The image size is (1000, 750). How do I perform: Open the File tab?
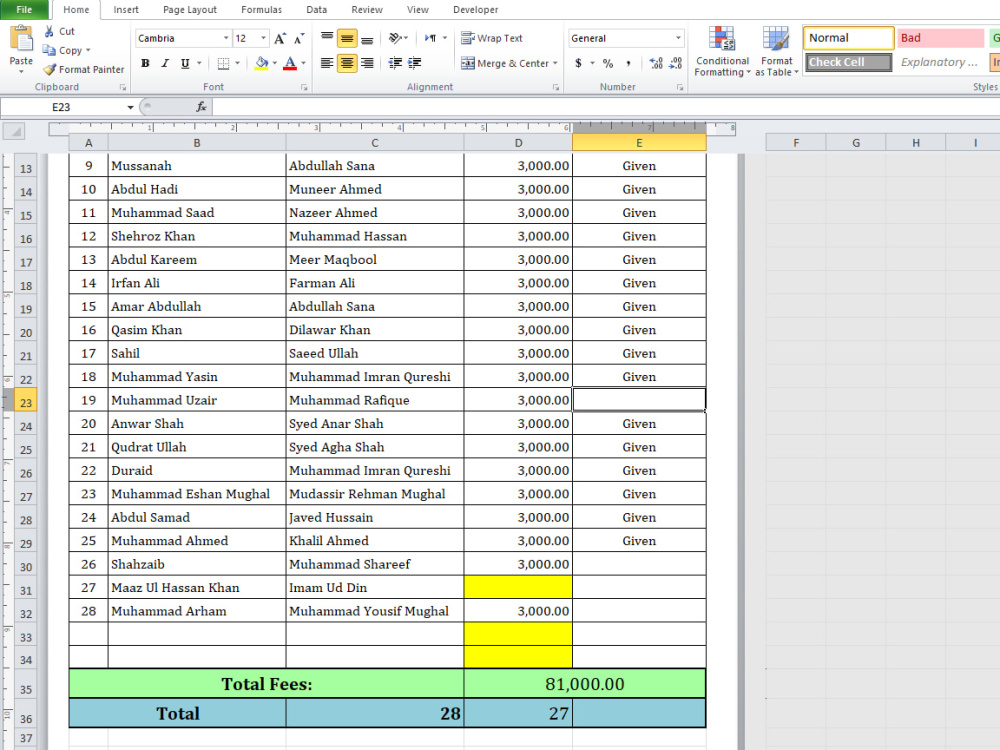(24, 10)
